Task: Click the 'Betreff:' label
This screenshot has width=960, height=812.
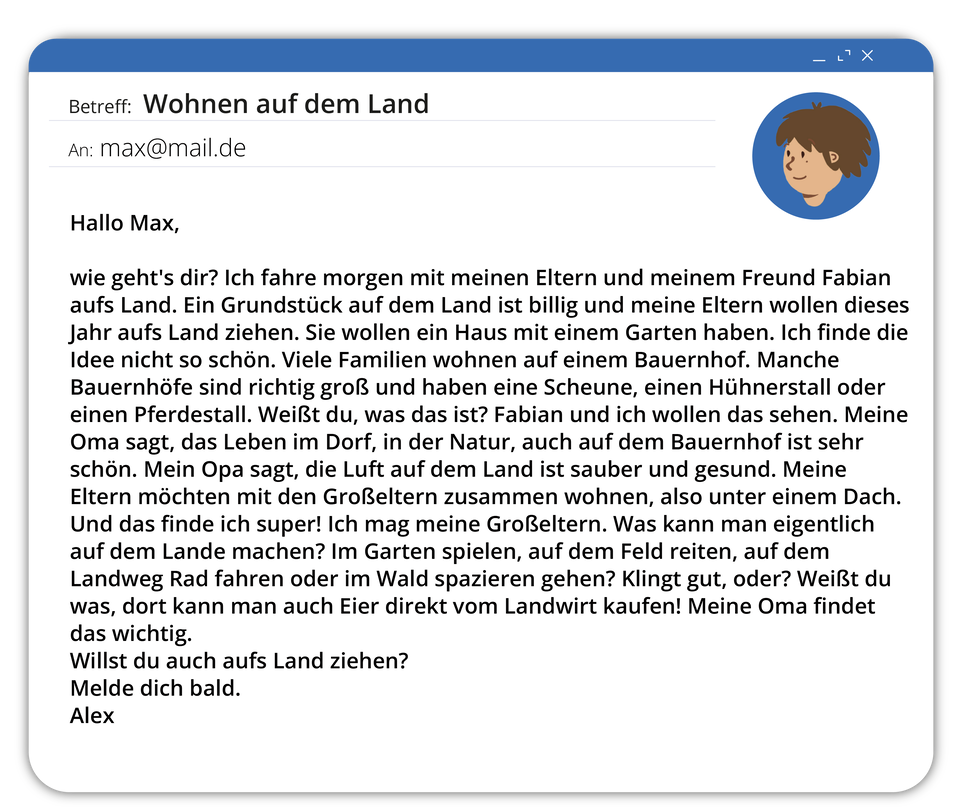Action: point(100,107)
